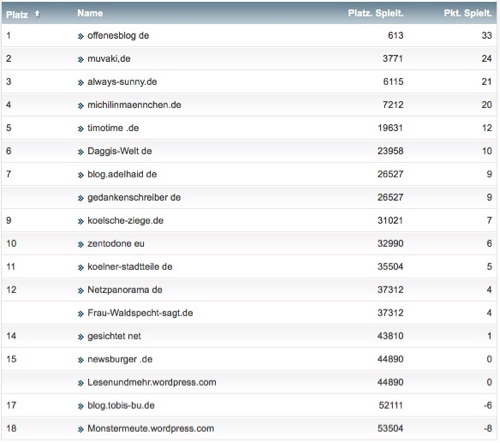Sort by the Platz column header

tap(17, 15)
